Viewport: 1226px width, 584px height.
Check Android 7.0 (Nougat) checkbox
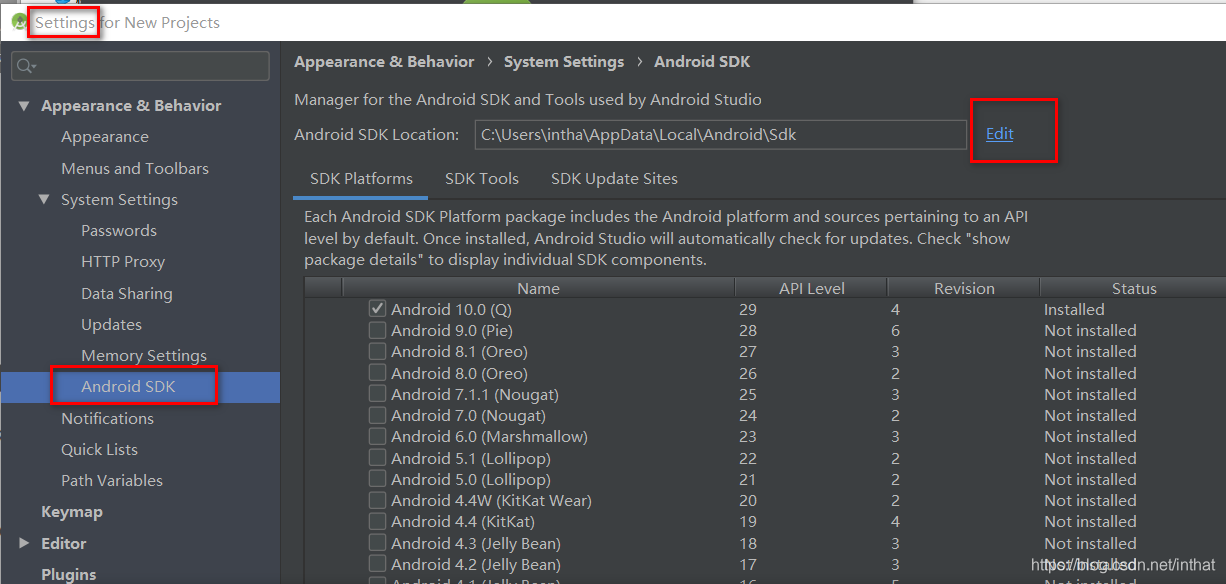click(x=377, y=415)
